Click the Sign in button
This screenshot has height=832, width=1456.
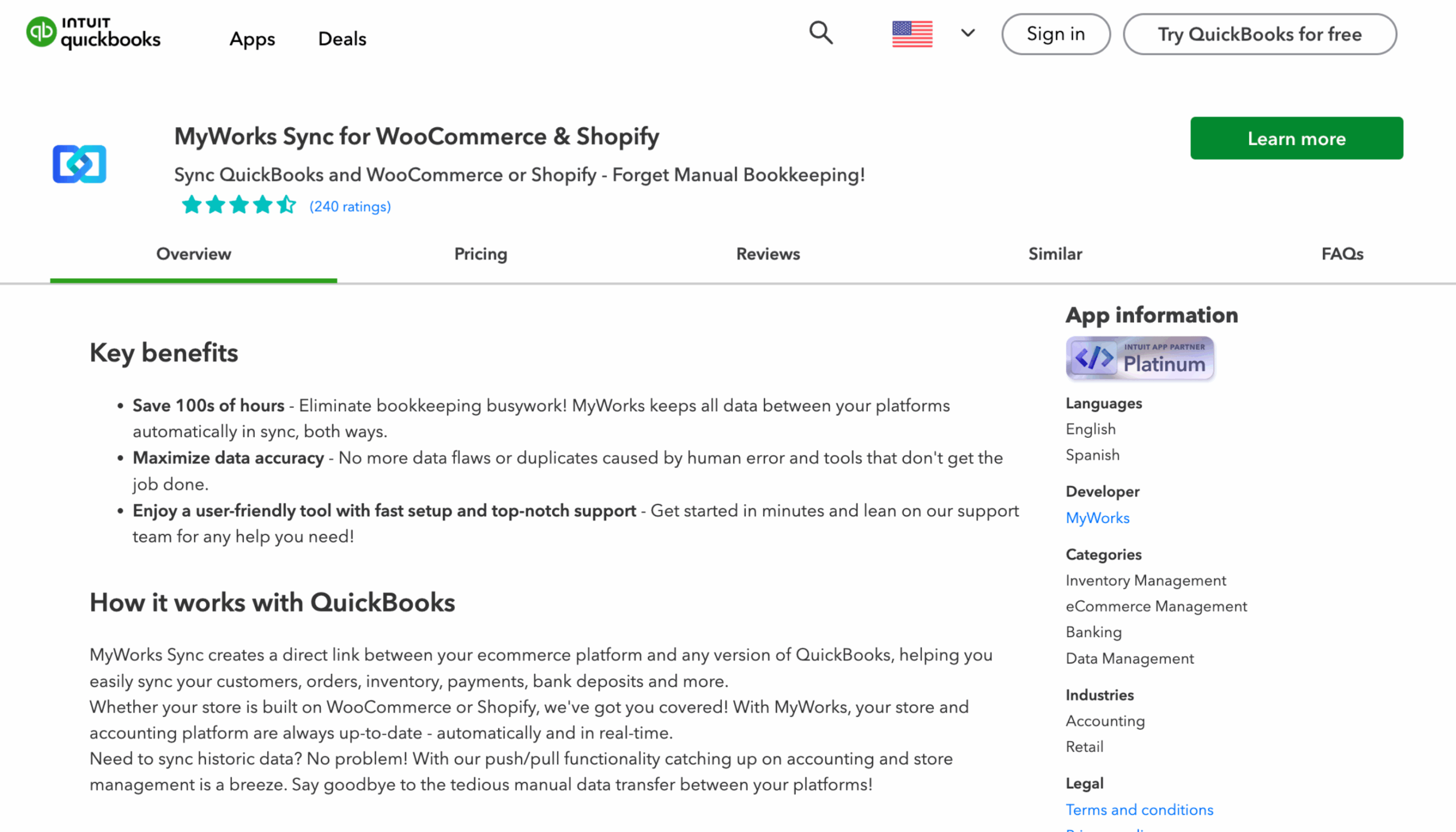click(x=1056, y=34)
